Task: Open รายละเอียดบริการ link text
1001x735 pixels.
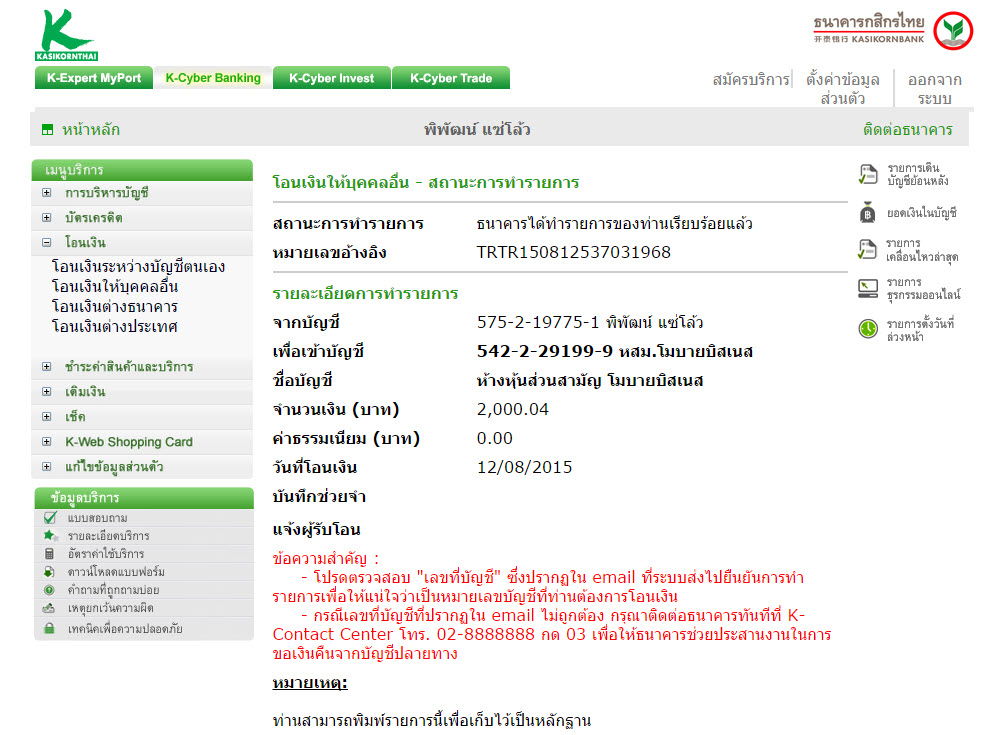Action: 109,535
